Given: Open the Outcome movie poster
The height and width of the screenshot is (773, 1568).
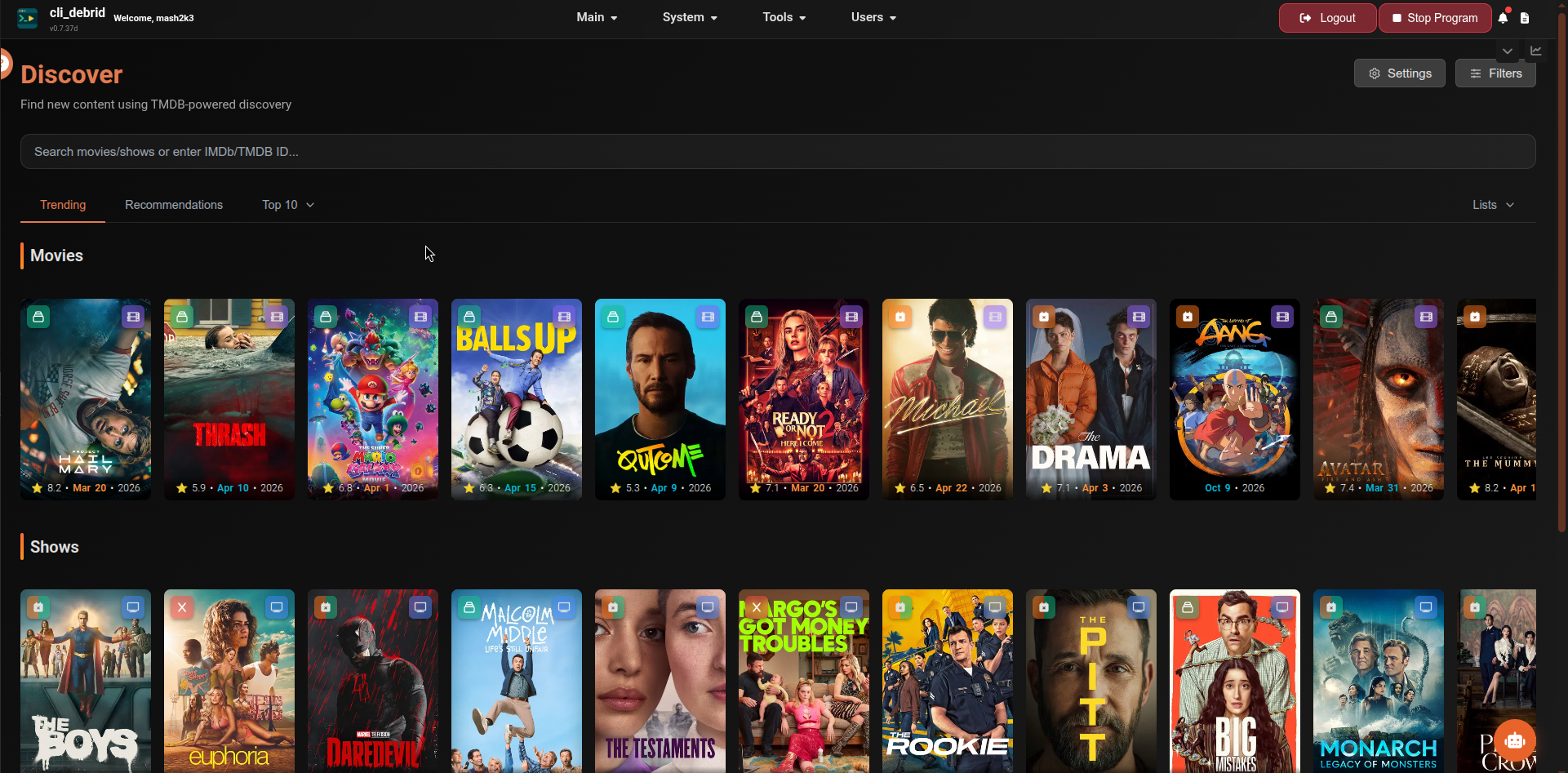Looking at the screenshot, I should click(x=660, y=399).
